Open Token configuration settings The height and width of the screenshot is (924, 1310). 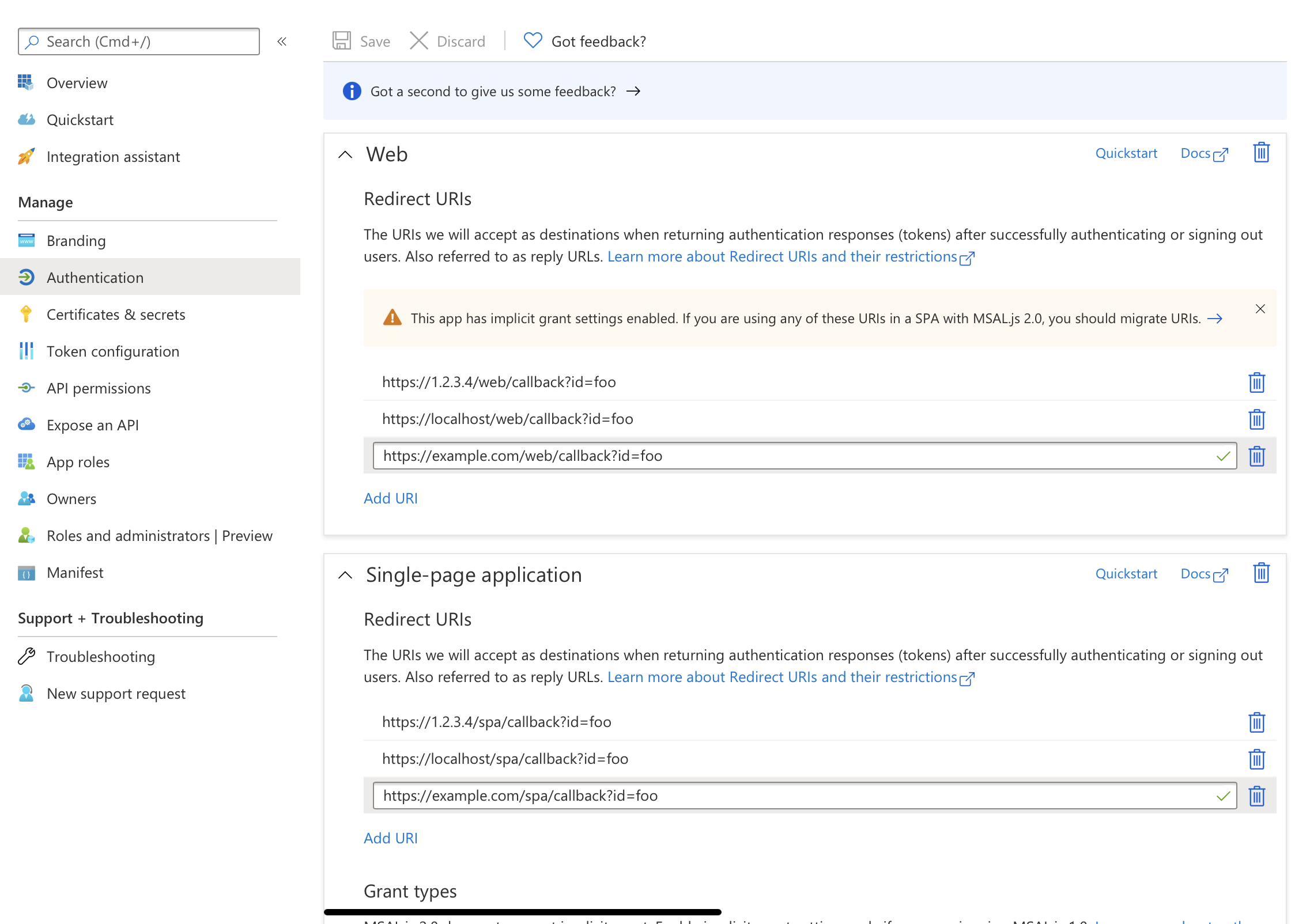pos(113,351)
